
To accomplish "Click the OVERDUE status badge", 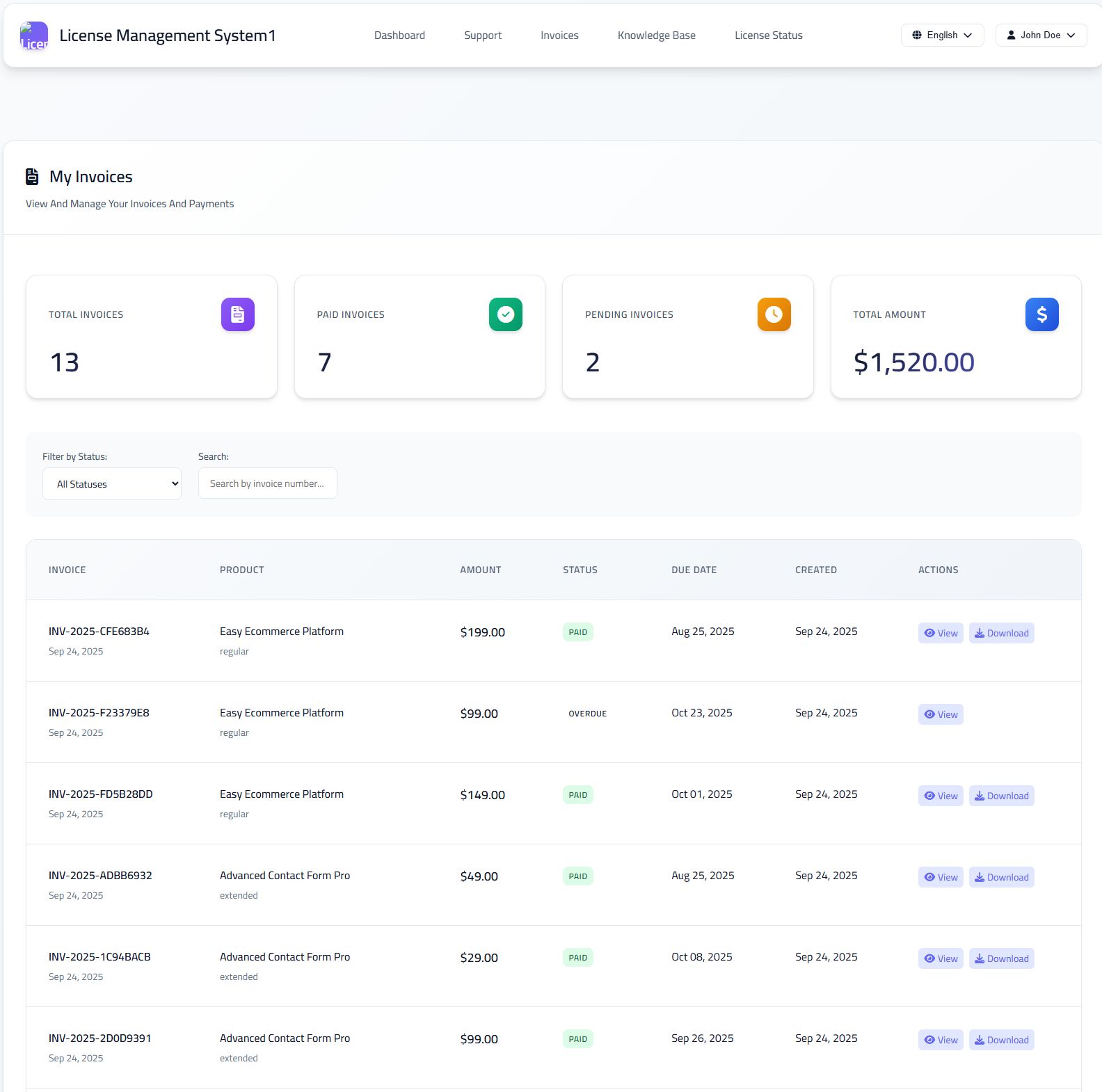I will point(588,714).
